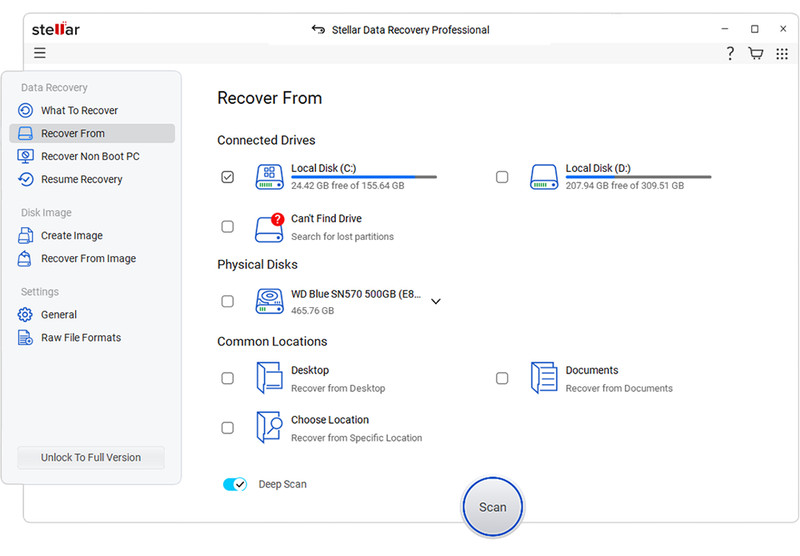Select Recover From in the sidebar

click(92, 133)
